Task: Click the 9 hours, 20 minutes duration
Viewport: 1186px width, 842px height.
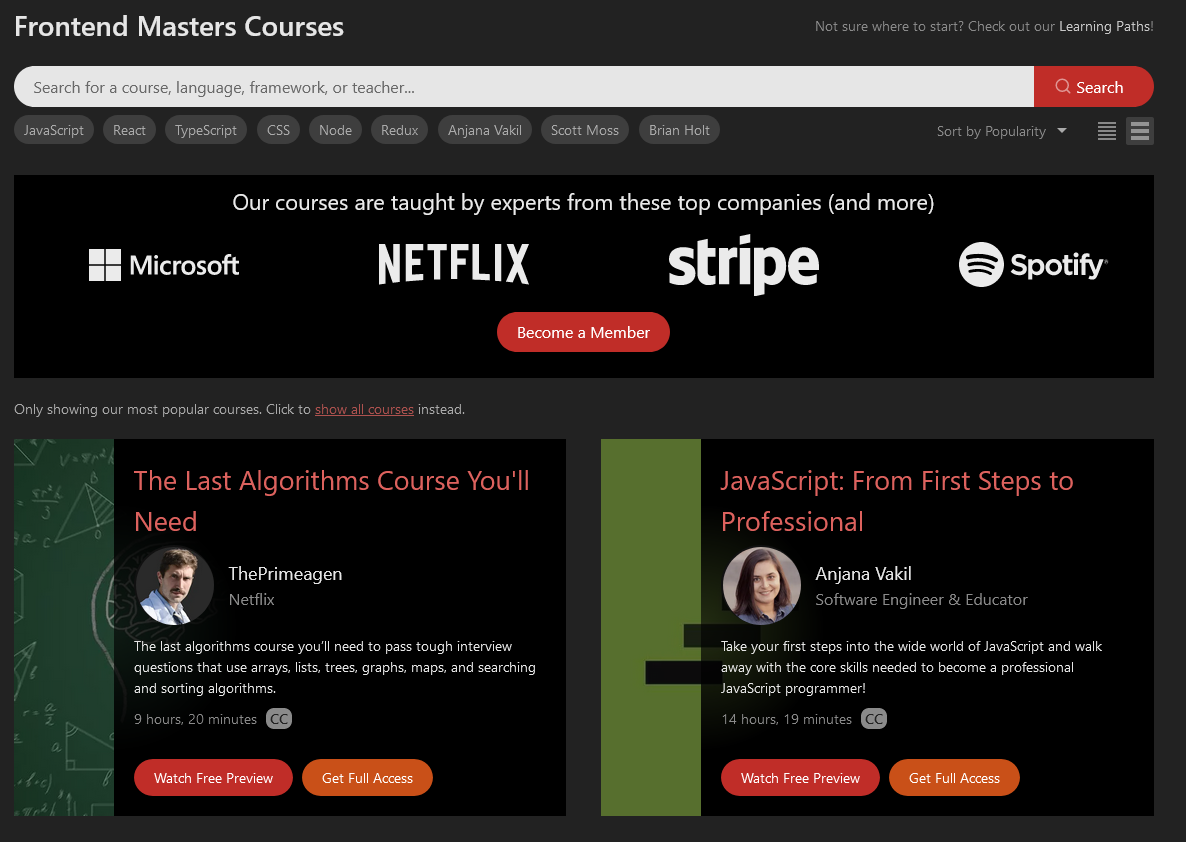Action: (195, 719)
